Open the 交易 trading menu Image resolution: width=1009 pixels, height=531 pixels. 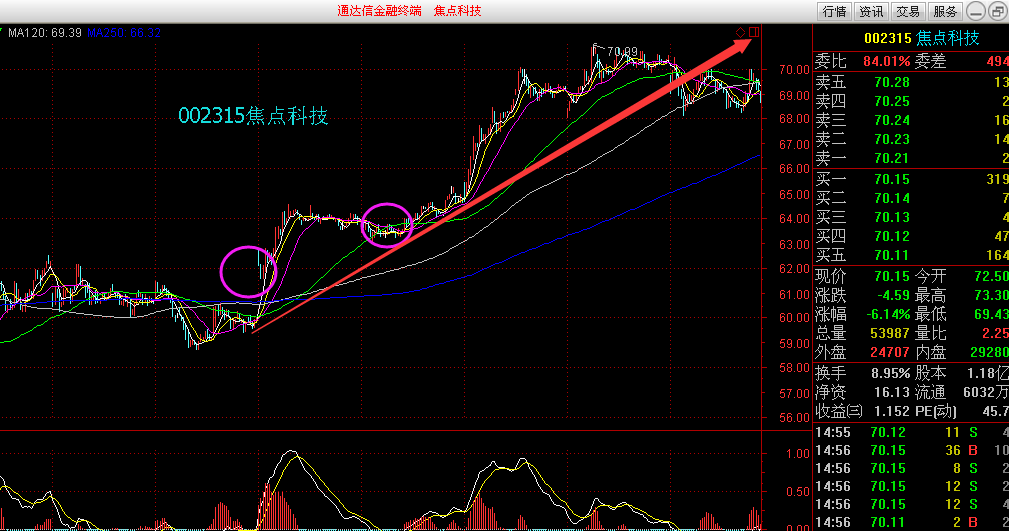pyautogui.click(x=908, y=12)
